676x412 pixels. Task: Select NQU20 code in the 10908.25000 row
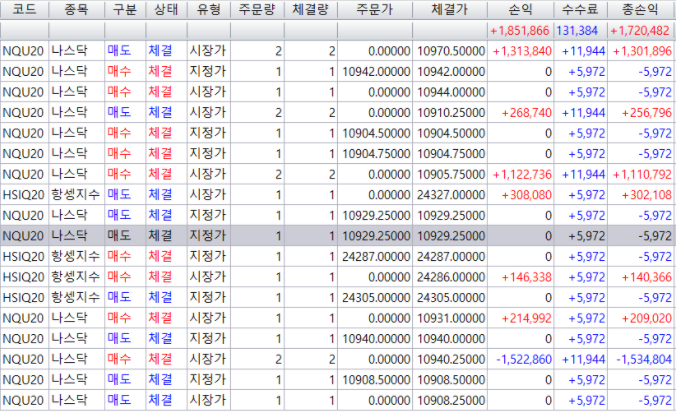click(23, 400)
